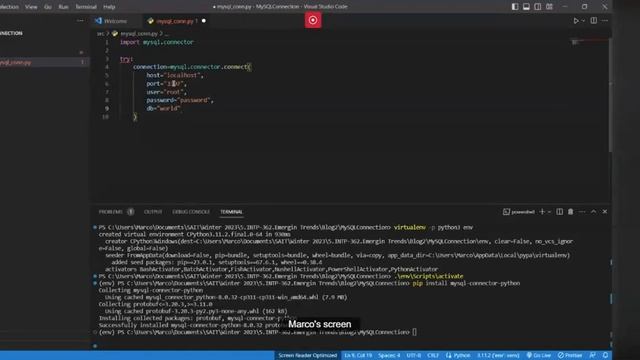This screenshot has height=360, width=640.
Task: Click import mysql.connector on line 1
Action: point(157,42)
